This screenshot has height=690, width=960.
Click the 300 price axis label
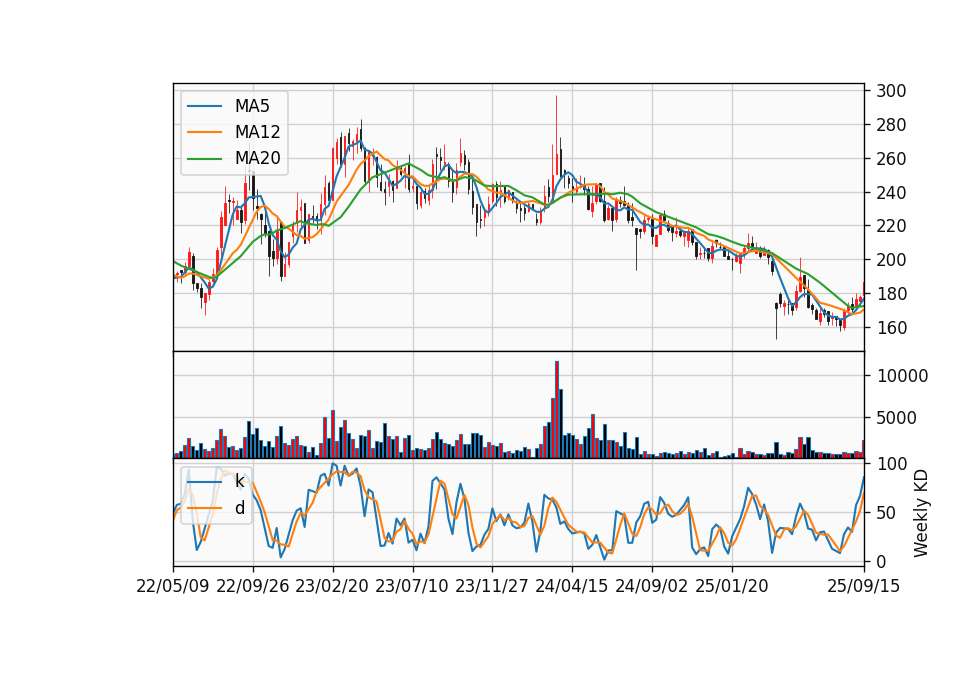pyautogui.click(x=891, y=91)
